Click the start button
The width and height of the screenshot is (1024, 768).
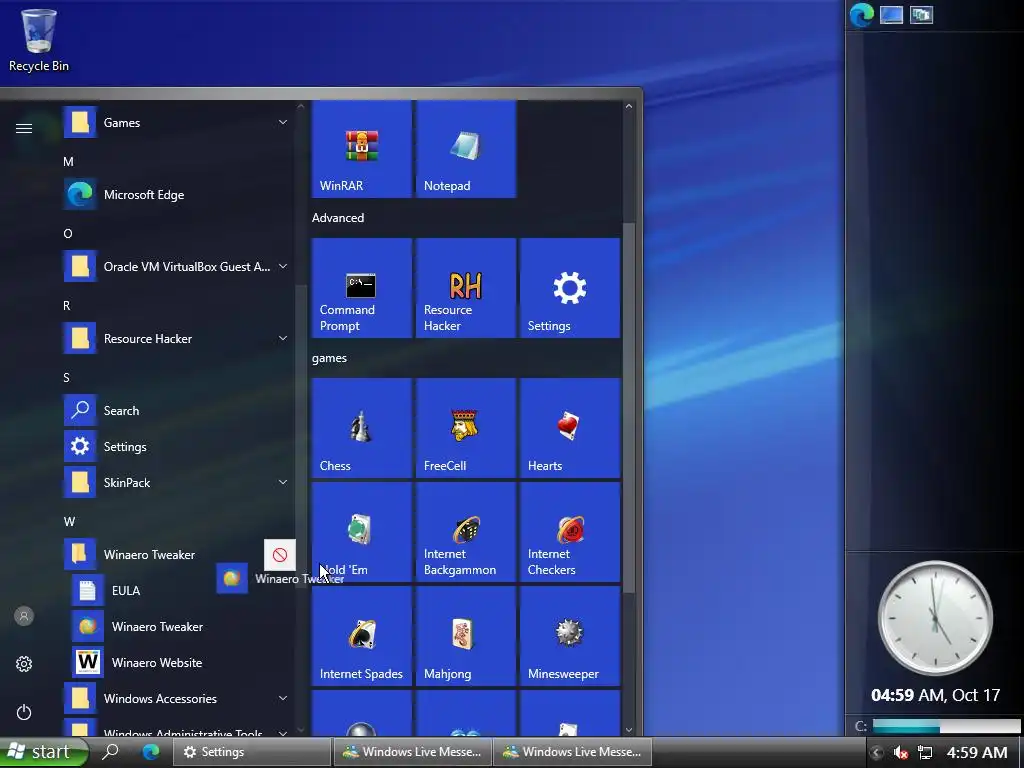tap(42, 752)
